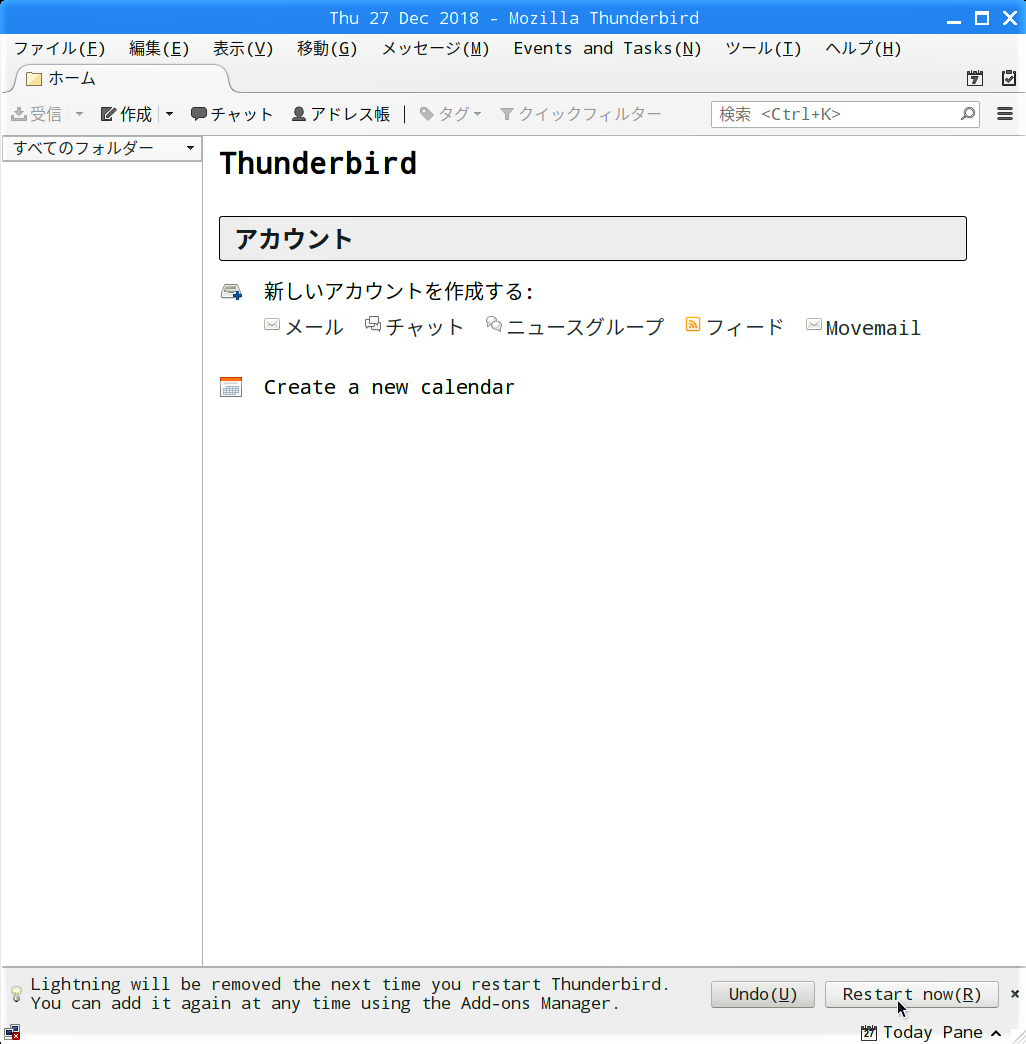Open the すべてのフォルダー folder view dropdown
The width and height of the screenshot is (1026, 1044).
click(x=102, y=148)
